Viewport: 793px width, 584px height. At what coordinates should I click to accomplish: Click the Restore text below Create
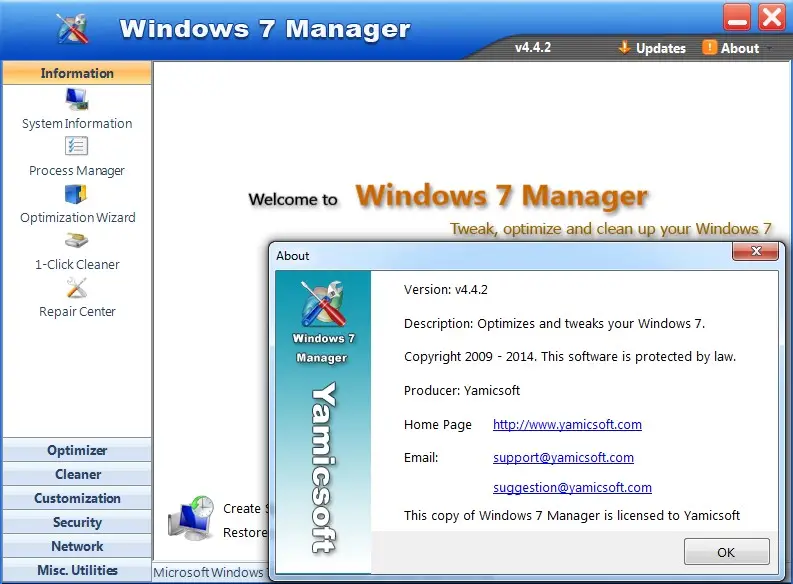245,532
